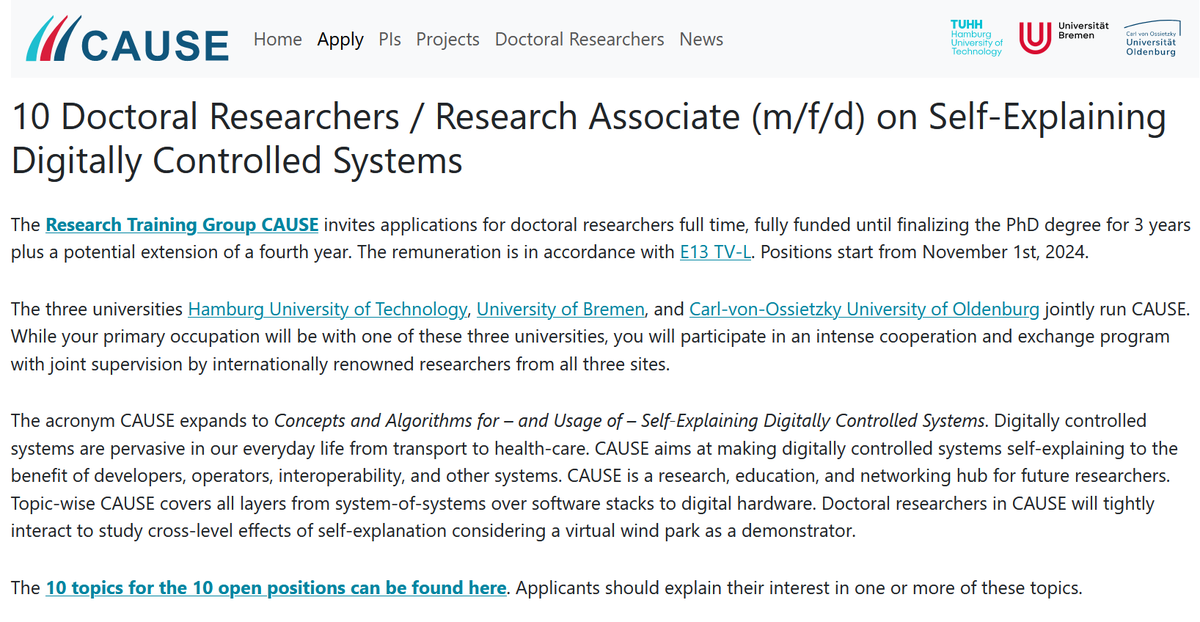Image resolution: width=1200 pixels, height=622 pixels.
Task: Click the CAUSE logo
Action: point(127,40)
